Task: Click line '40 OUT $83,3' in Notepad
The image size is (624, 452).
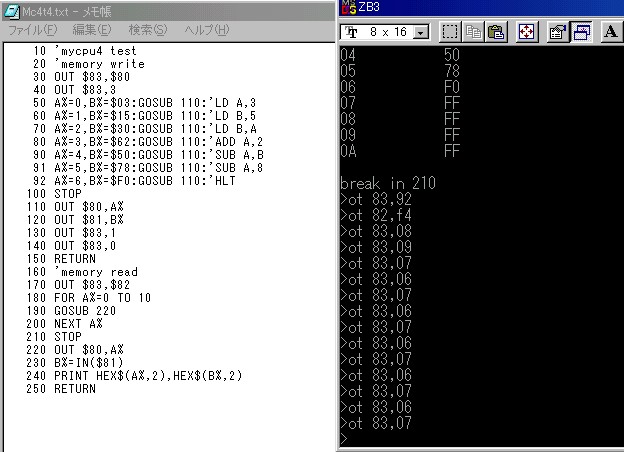Action: (74, 90)
